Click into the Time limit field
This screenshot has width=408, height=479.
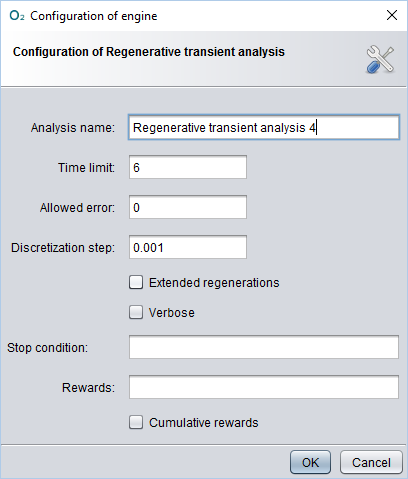click(x=188, y=167)
